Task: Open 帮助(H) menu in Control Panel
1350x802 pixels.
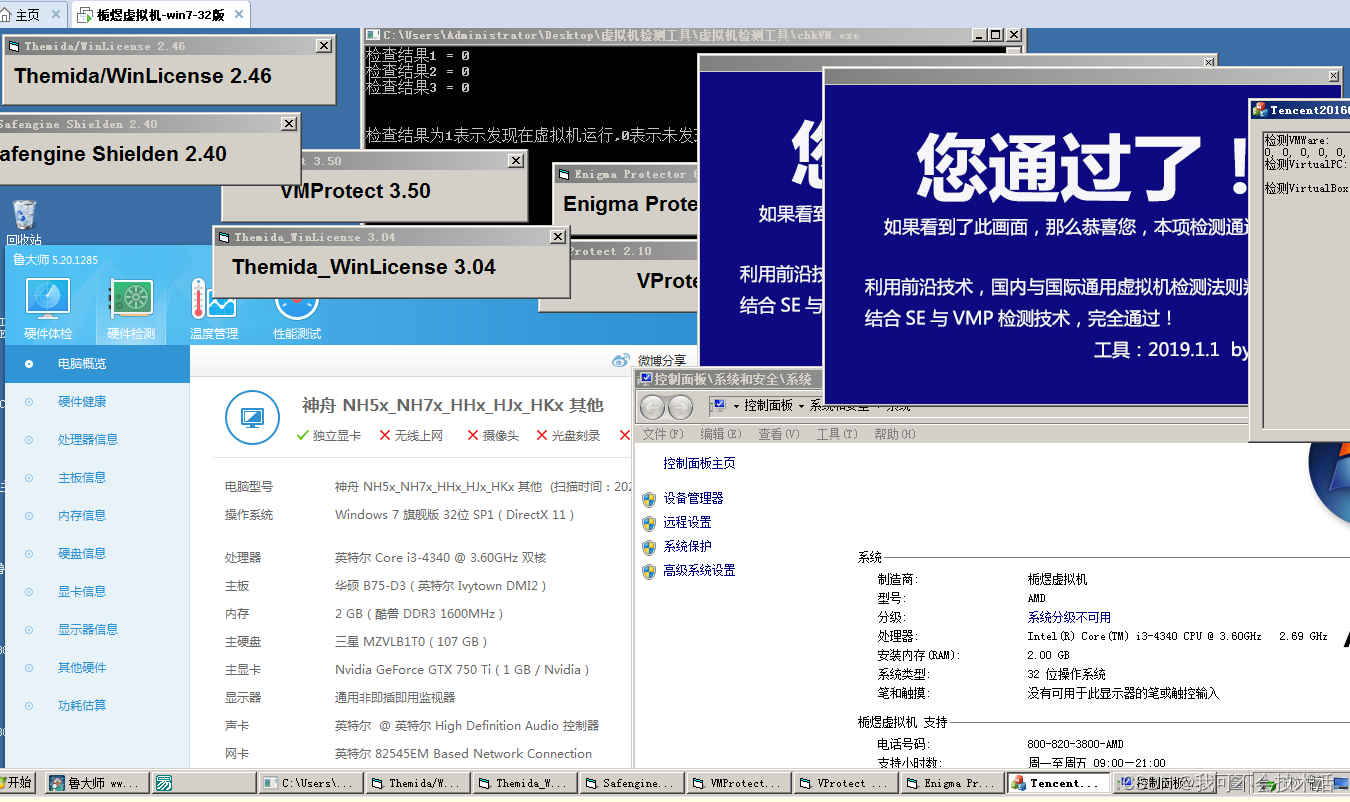Action: (895, 434)
